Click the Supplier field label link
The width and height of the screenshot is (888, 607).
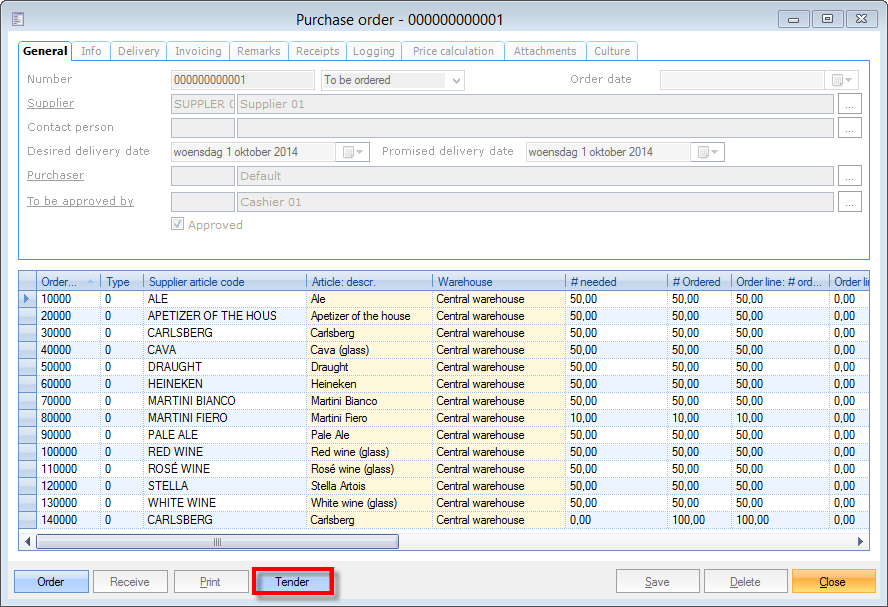point(50,103)
